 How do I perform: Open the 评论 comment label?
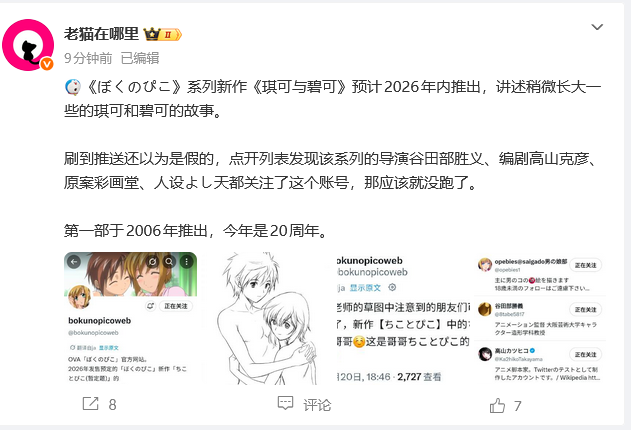[x=317, y=405]
